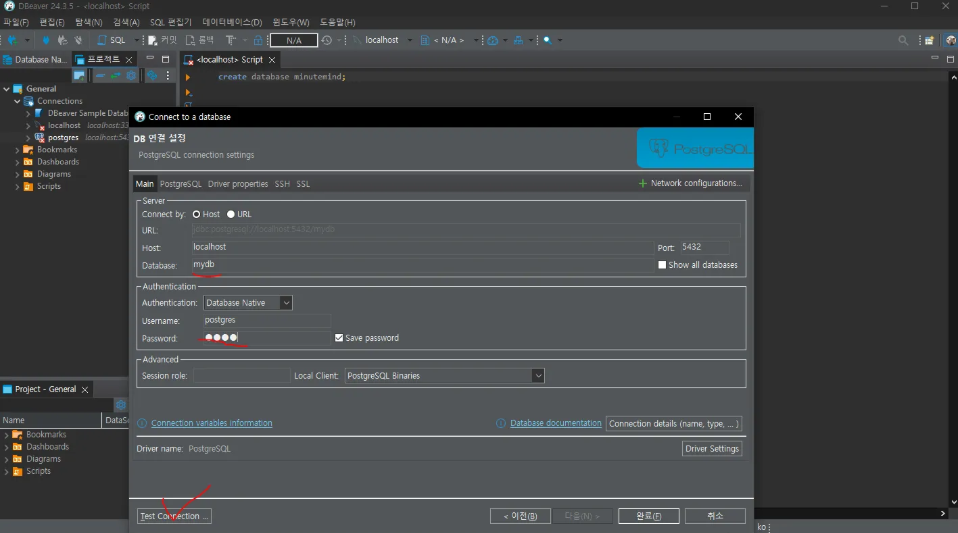Click the new database connection plug icon
This screenshot has width=958, height=533.
click(12, 40)
